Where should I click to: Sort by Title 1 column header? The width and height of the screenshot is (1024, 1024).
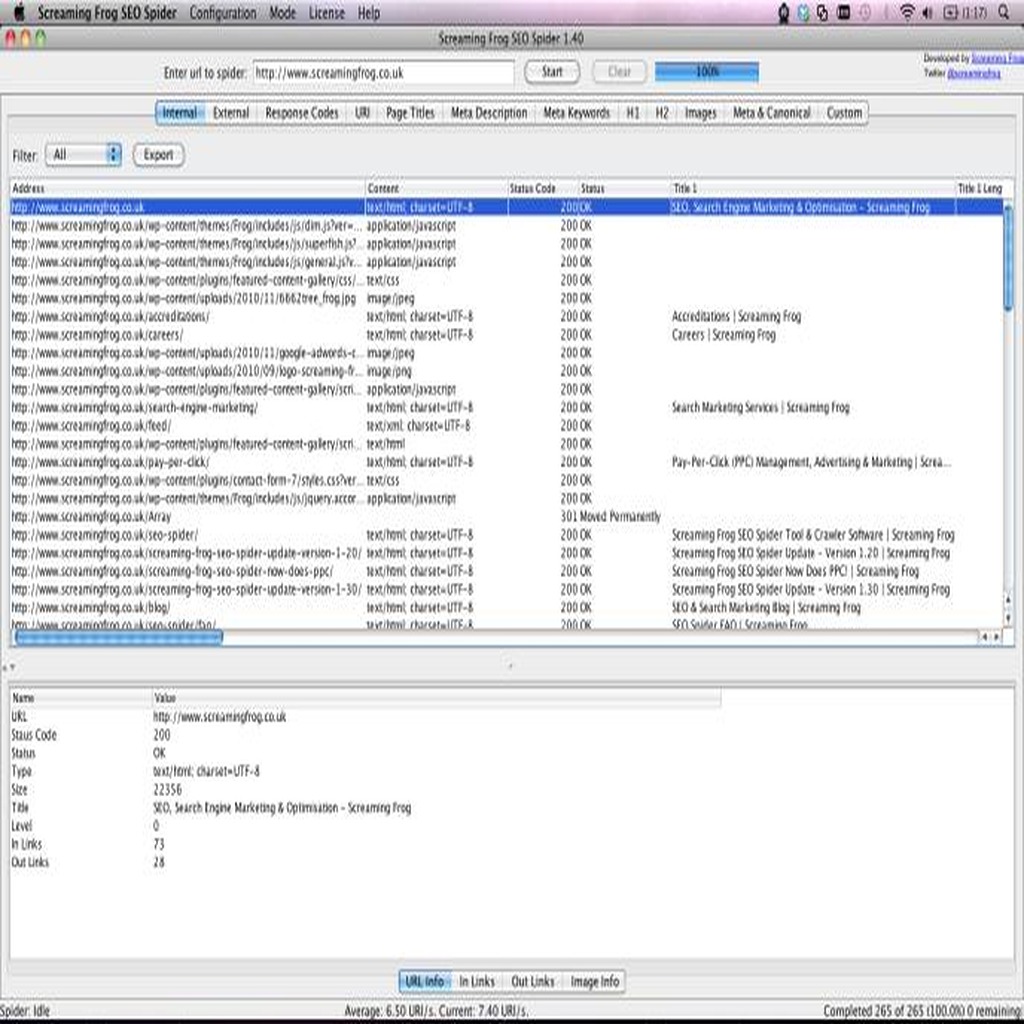[812, 189]
